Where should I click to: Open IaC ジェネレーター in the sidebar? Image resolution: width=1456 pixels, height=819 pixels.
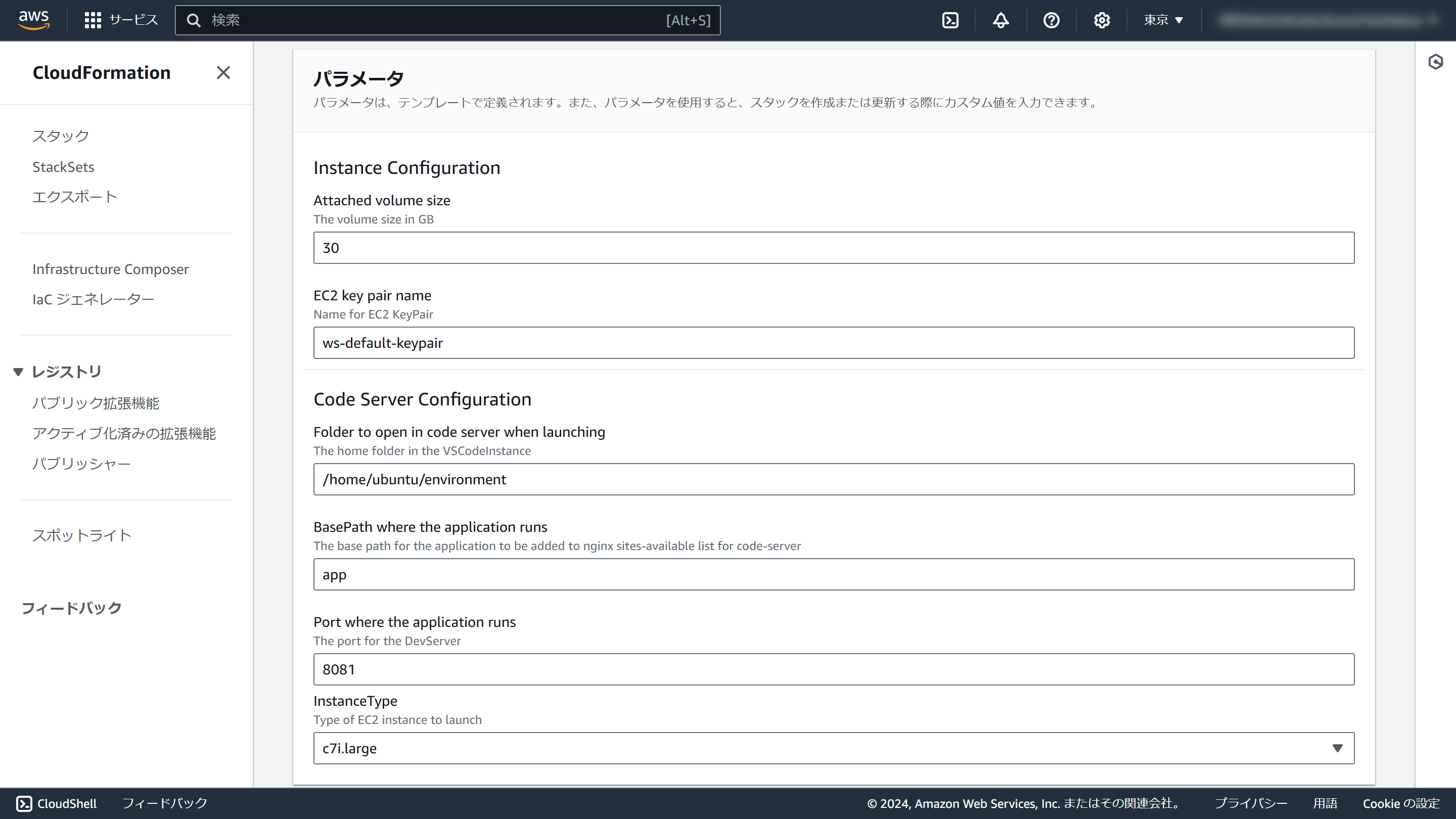pos(93,299)
